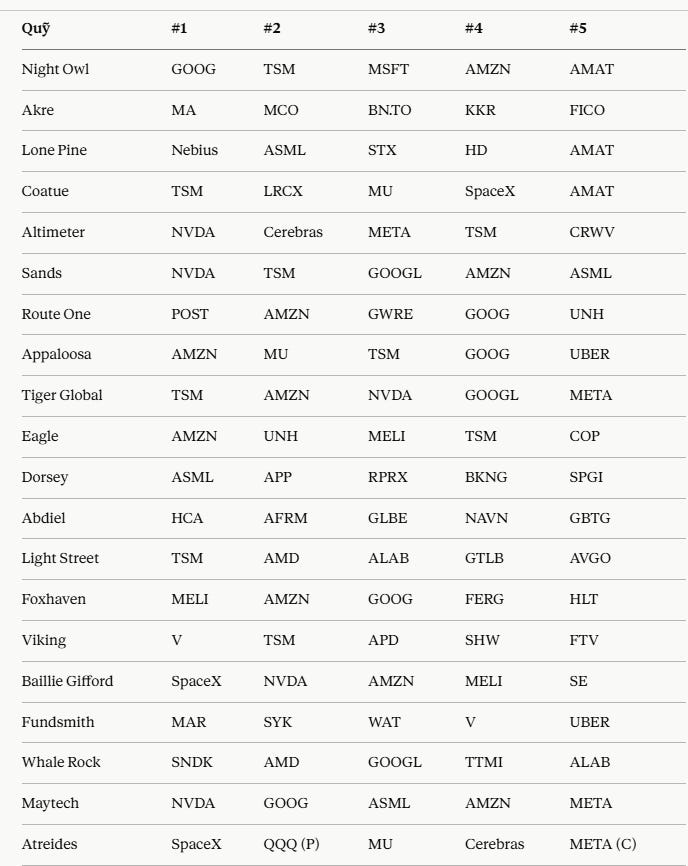Select RPRX in the Dorsey row
Screen dimensions: 688x866
click(388, 477)
